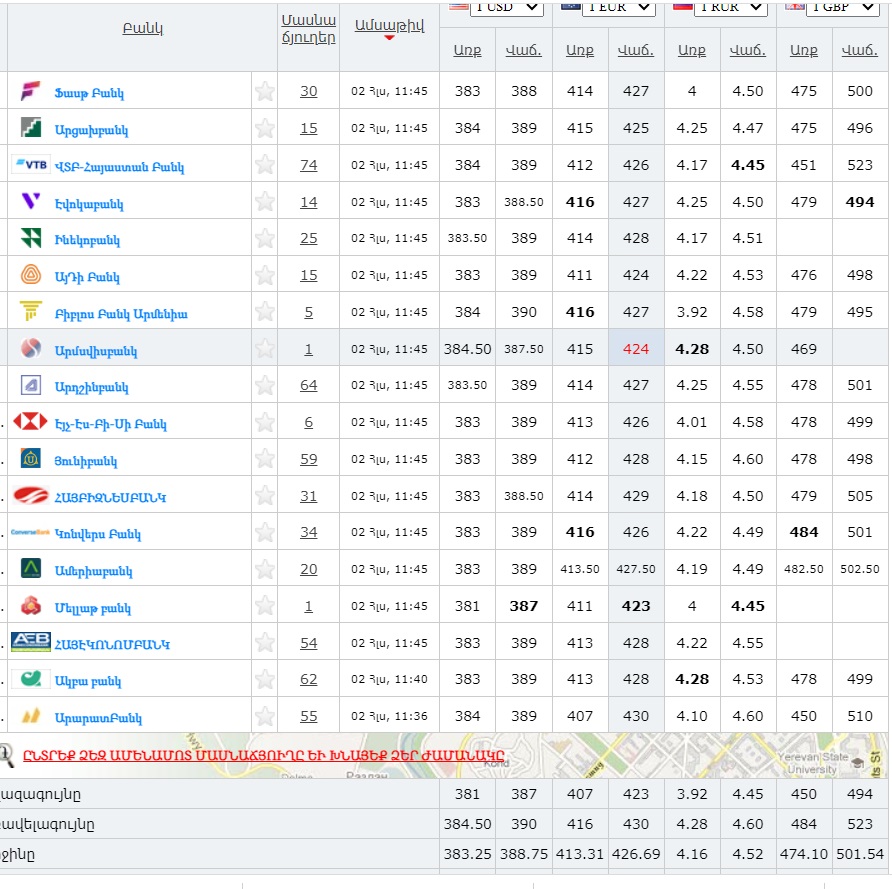Open Ամերիաբանկ bank link
892x889 pixels.
click(93, 571)
